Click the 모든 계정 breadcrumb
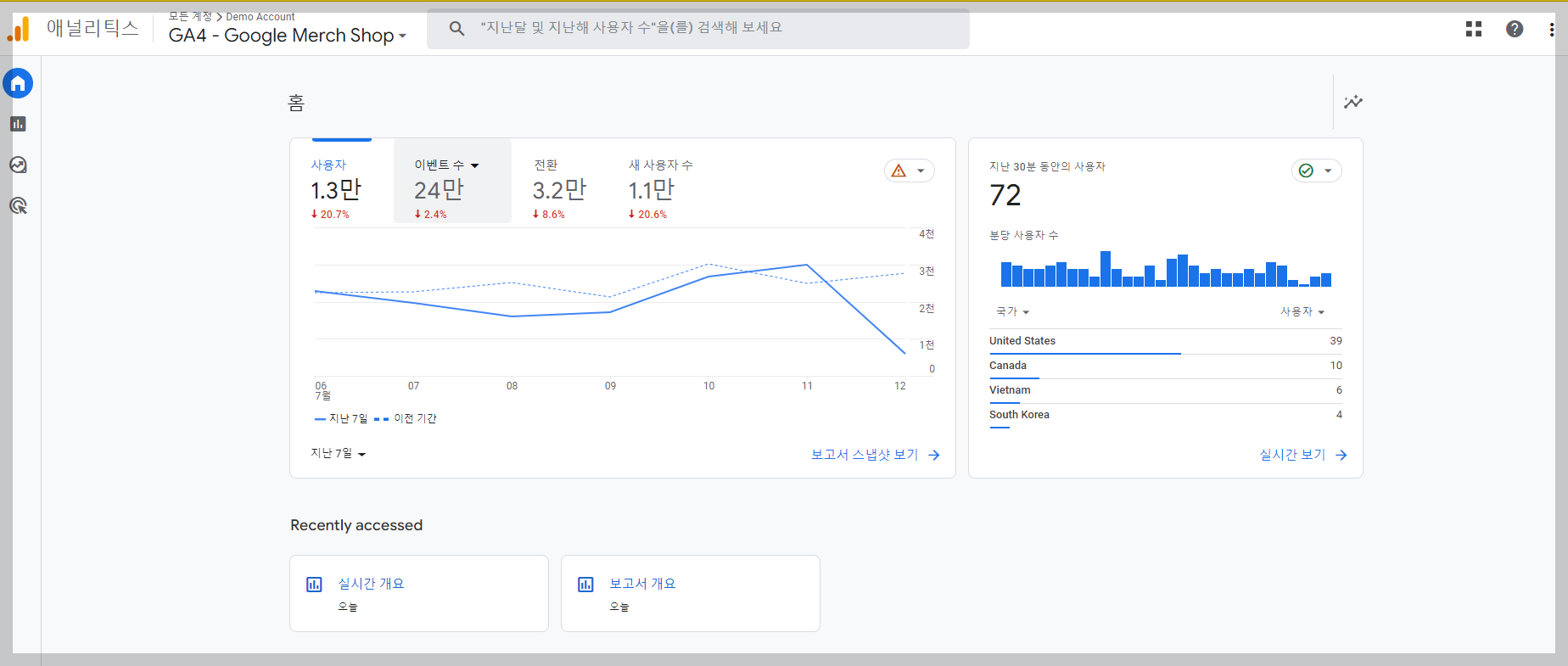The height and width of the screenshot is (666, 1568). click(190, 17)
